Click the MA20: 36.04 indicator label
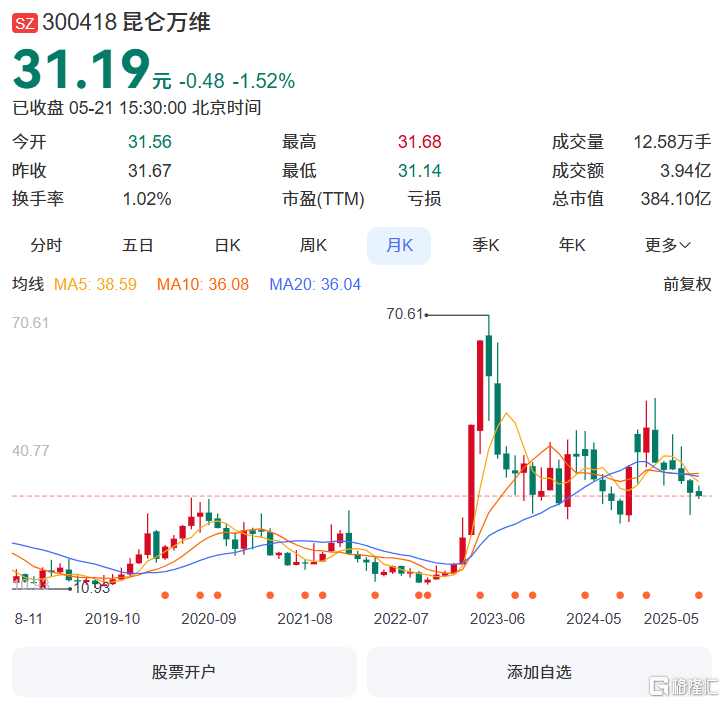Image resolution: width=726 pixels, height=704 pixels. tap(315, 284)
